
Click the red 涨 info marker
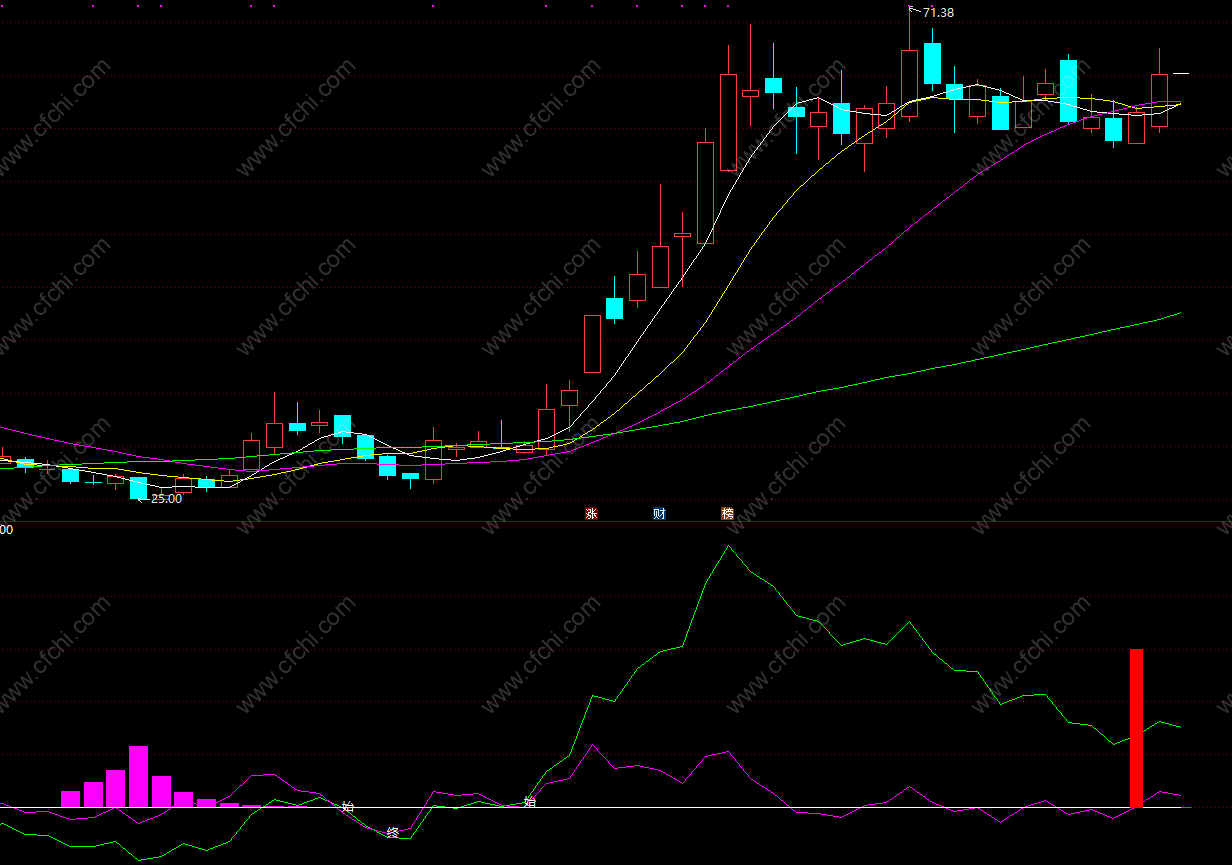[591, 514]
